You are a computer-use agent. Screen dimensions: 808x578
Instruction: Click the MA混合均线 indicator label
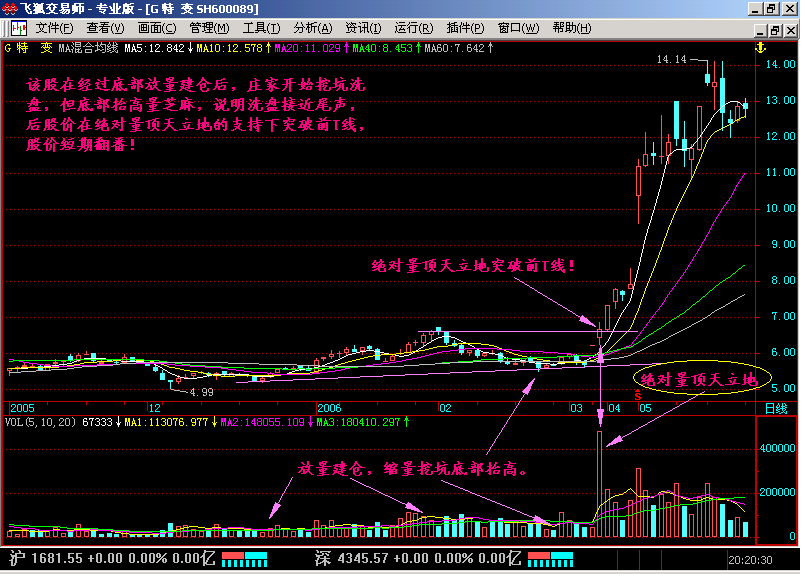pos(88,47)
